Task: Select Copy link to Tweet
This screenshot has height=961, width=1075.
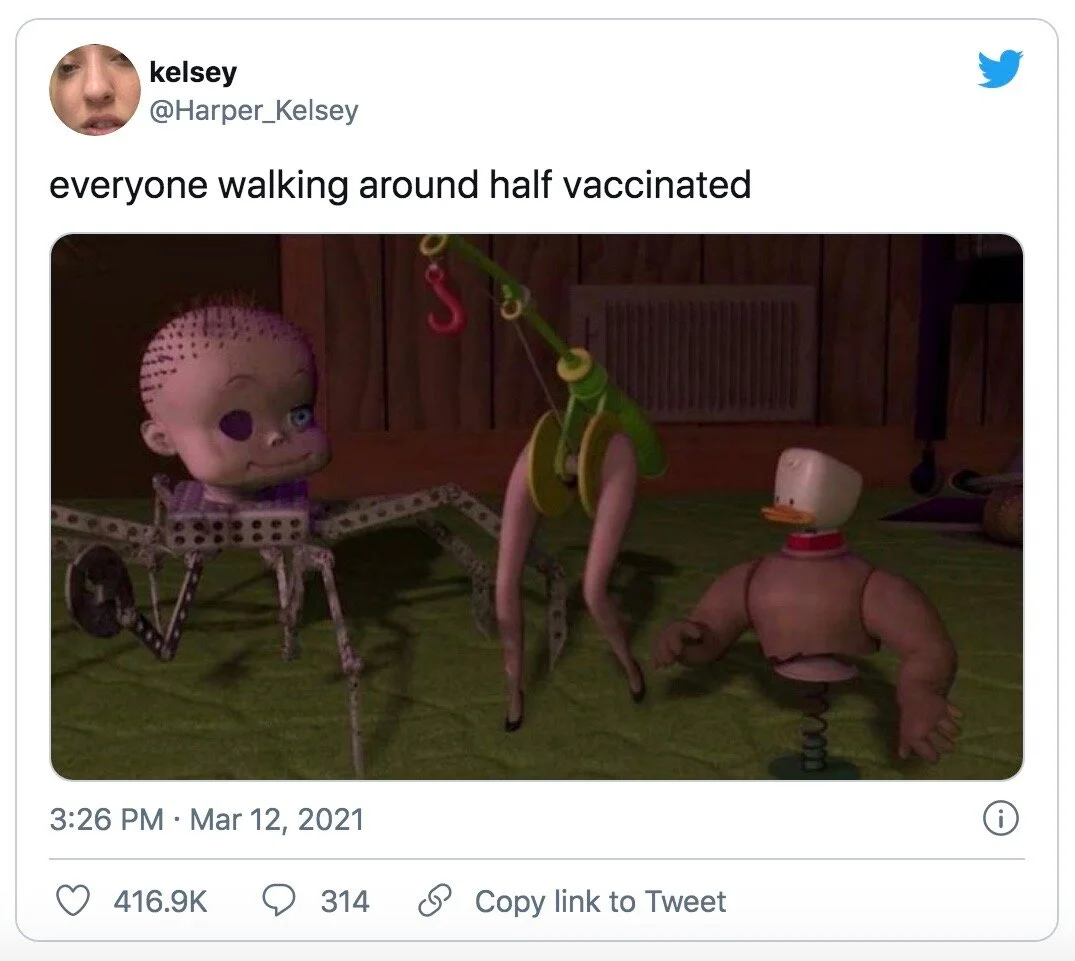Action: [600, 901]
